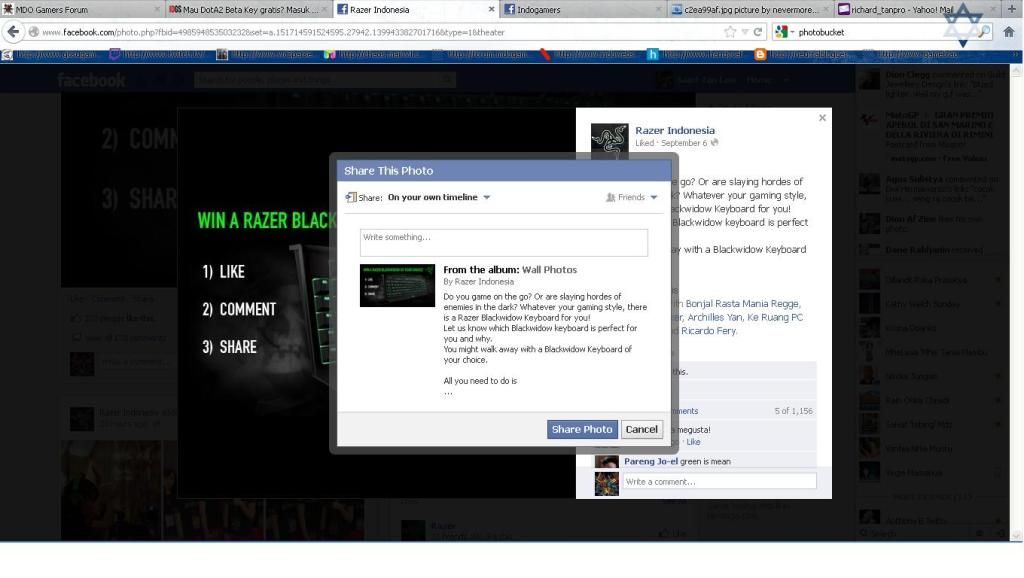Click the public globe icon next to September 6
The width and height of the screenshot is (1024, 578).
[x=714, y=142]
